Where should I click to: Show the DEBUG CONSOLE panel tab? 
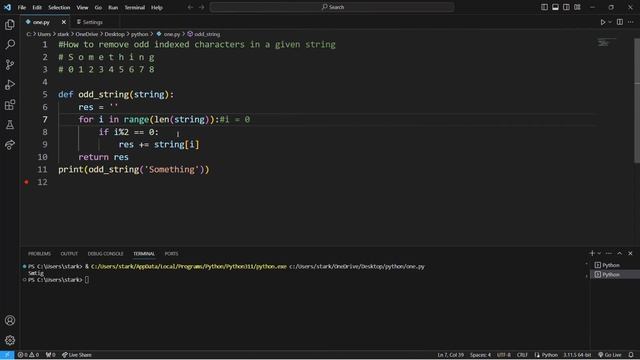point(105,254)
